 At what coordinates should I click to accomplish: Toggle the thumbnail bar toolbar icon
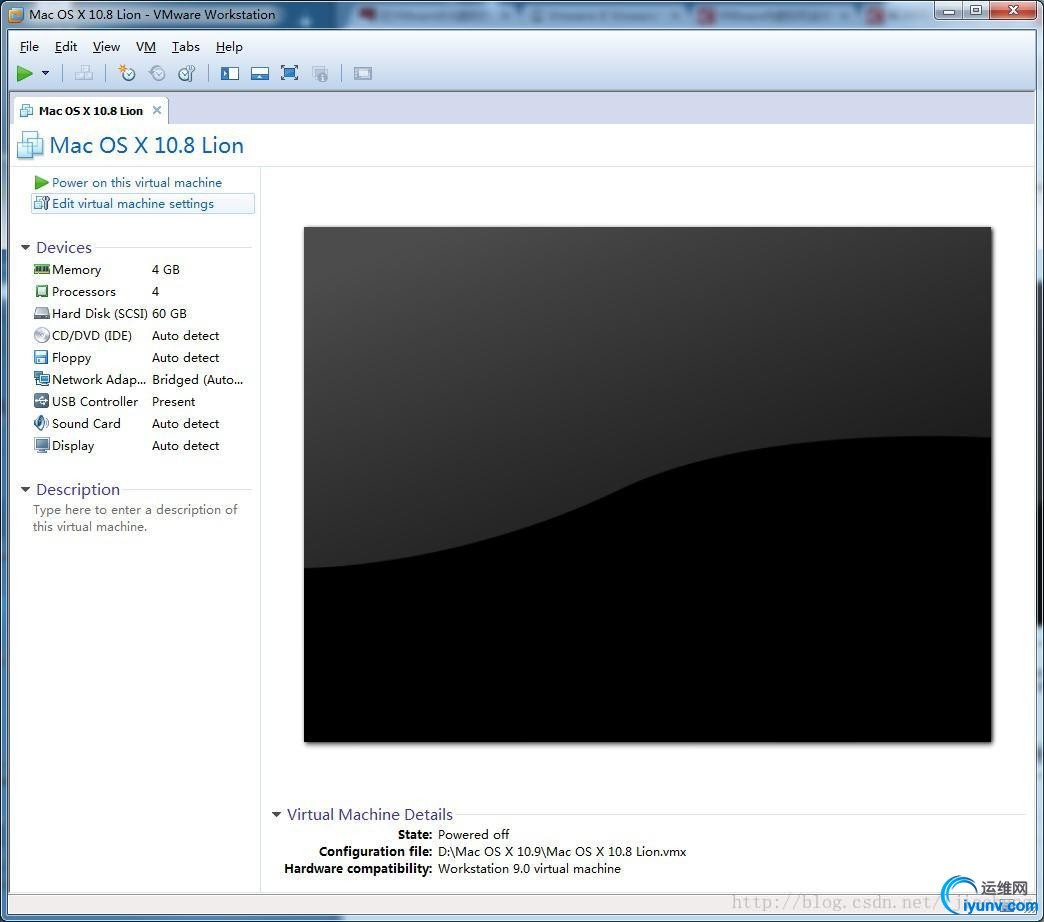260,73
